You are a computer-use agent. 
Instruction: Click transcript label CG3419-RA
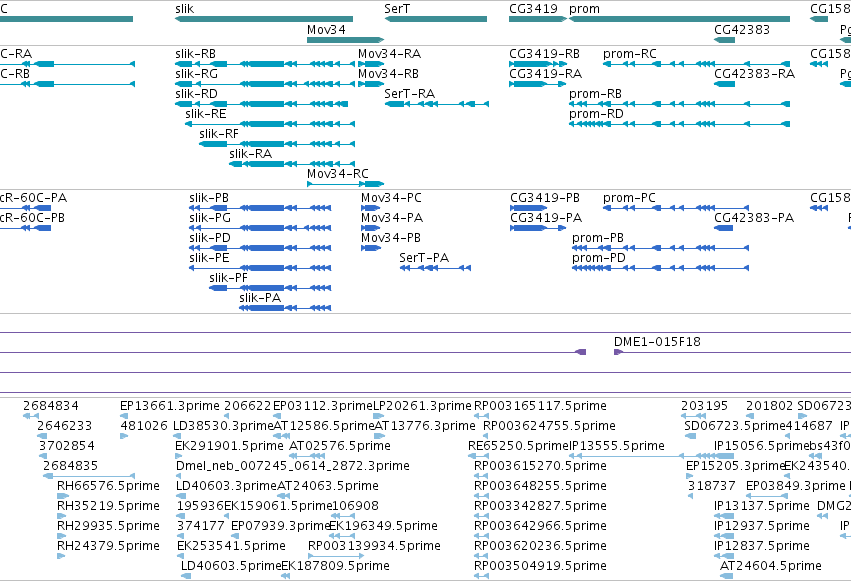(x=545, y=73)
